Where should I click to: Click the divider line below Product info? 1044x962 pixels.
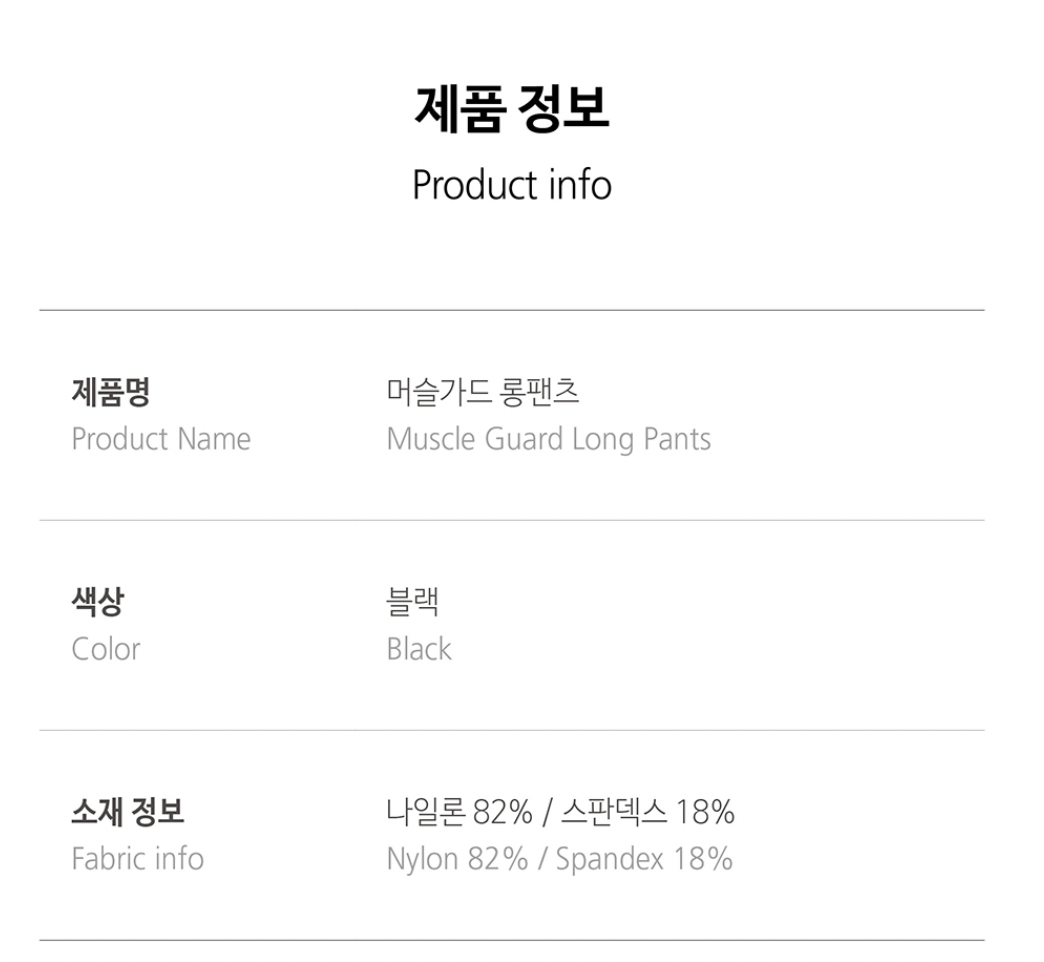click(511, 310)
